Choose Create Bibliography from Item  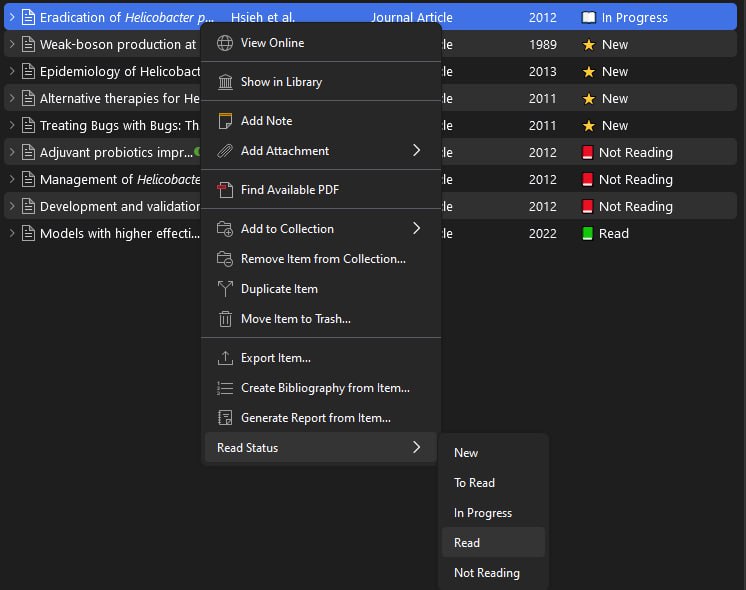[x=325, y=388]
